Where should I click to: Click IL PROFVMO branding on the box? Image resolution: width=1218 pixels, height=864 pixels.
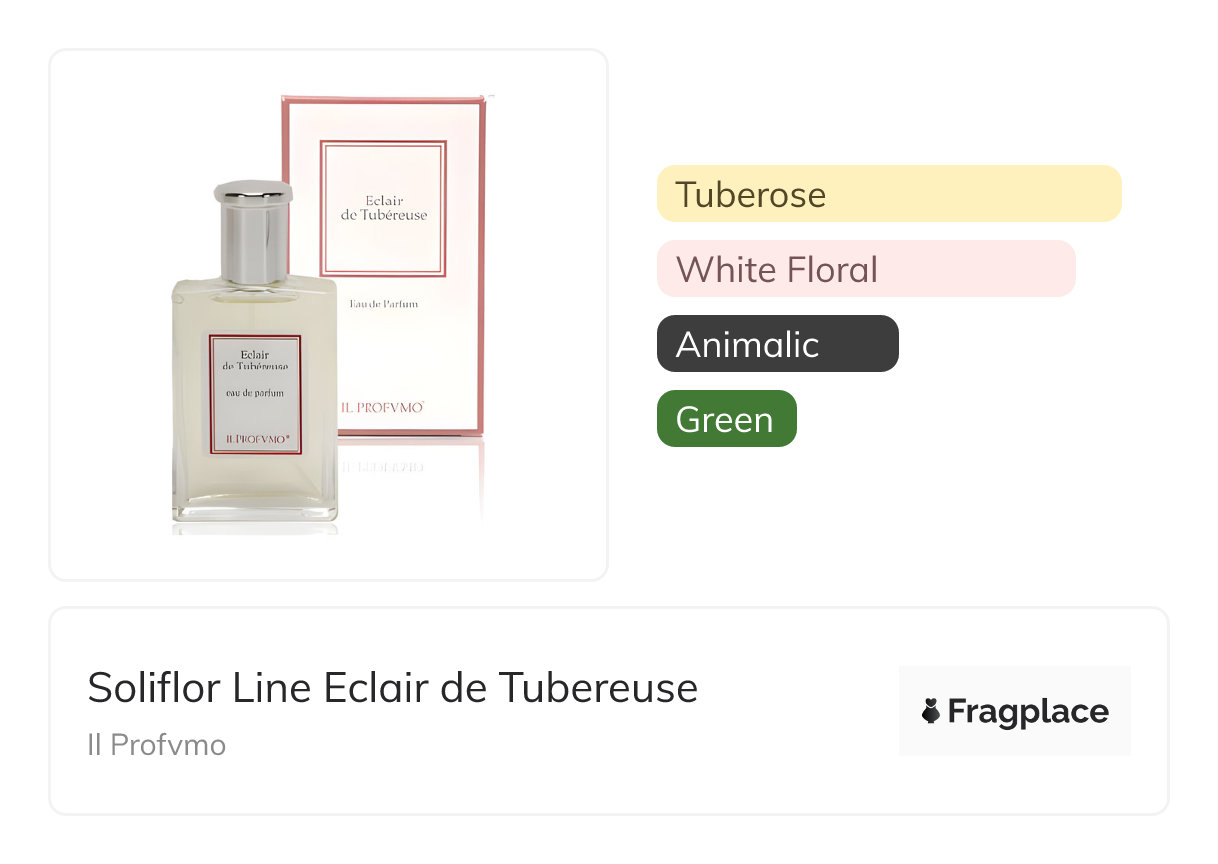(383, 408)
